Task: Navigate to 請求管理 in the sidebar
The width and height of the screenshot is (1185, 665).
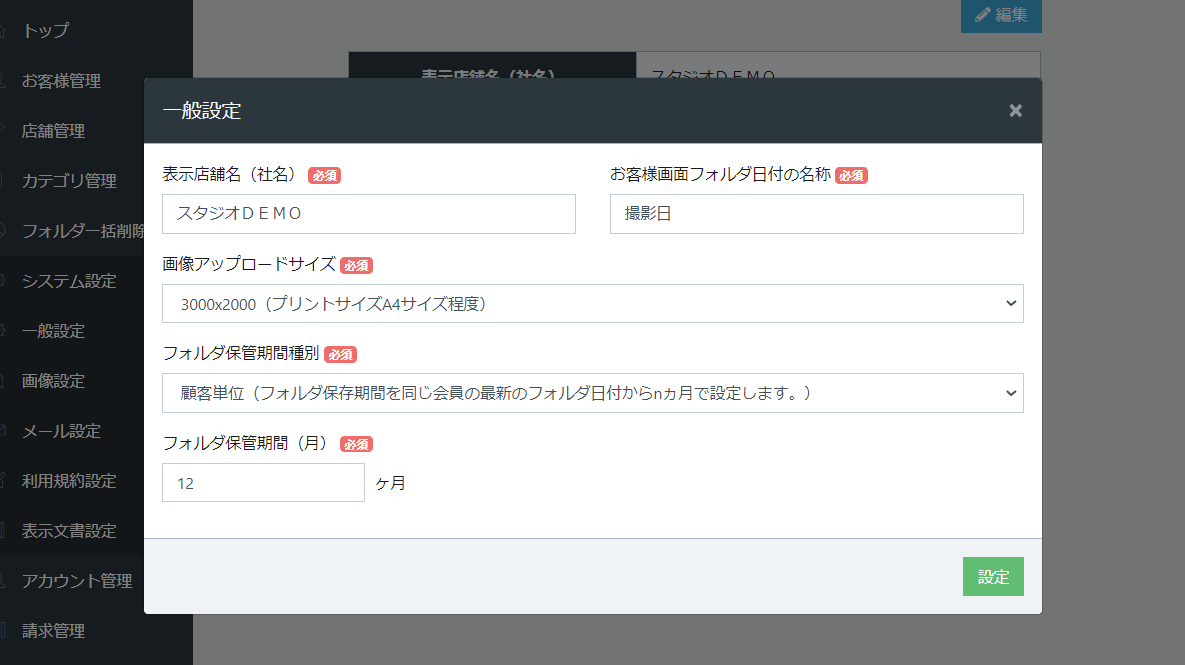Action: pyautogui.click(x=53, y=631)
